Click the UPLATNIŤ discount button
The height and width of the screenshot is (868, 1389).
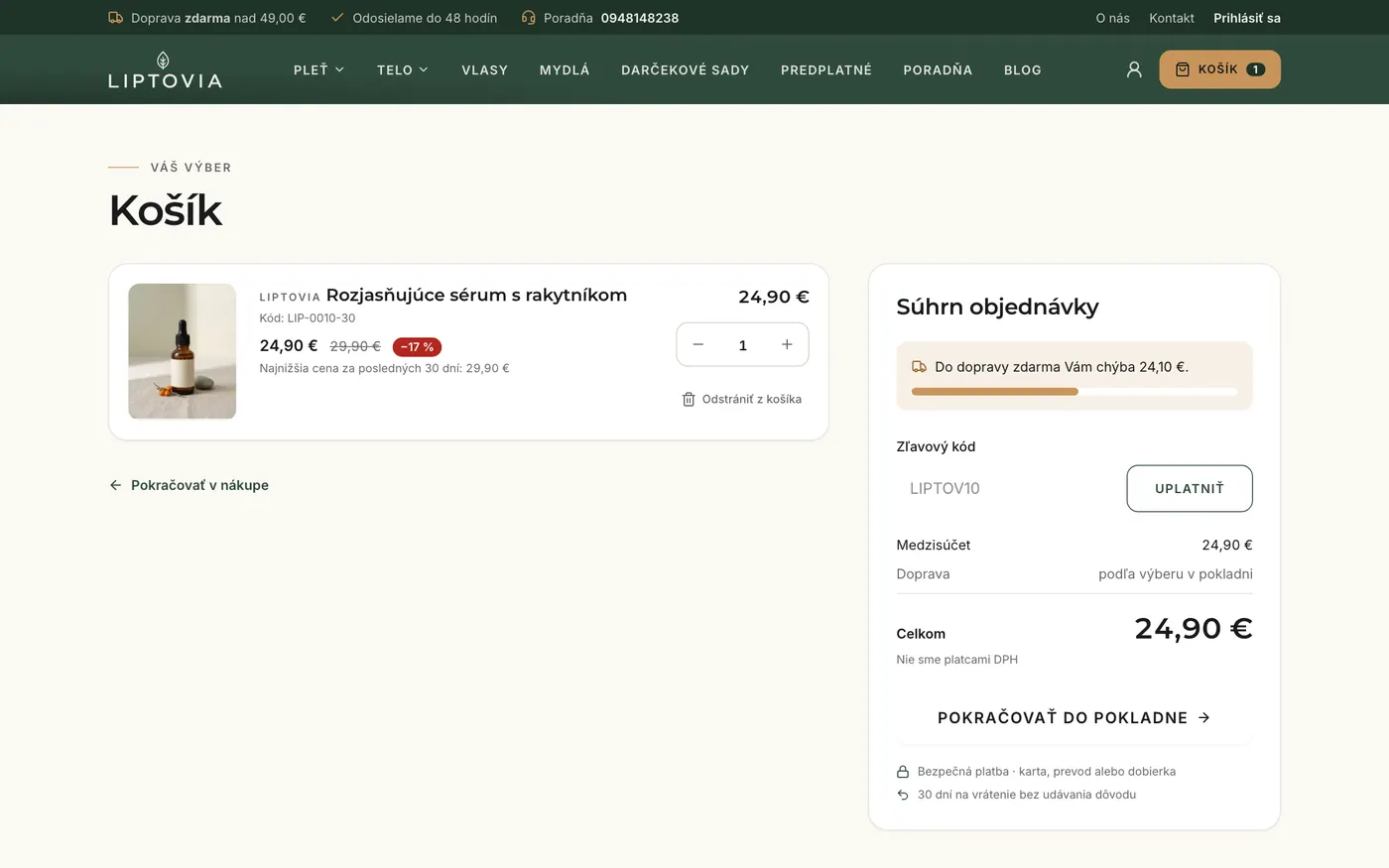pyautogui.click(x=1190, y=488)
